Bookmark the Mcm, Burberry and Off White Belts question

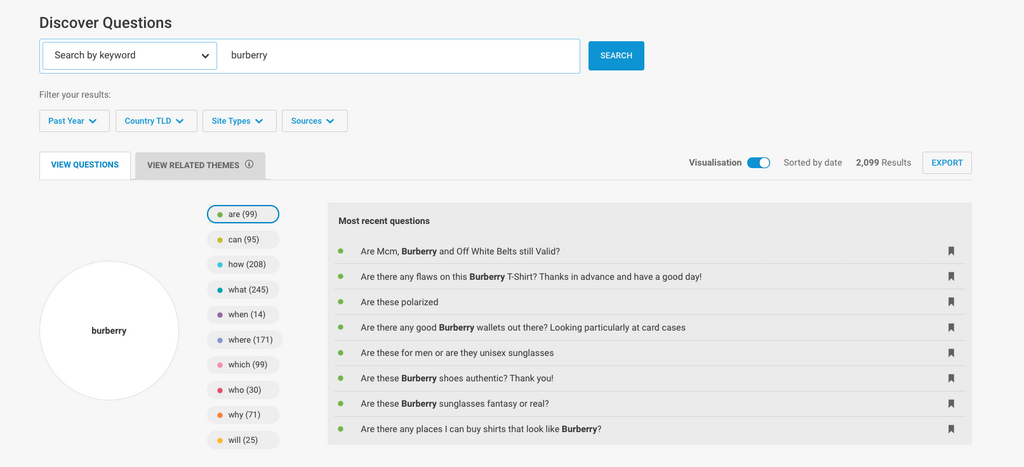tap(951, 251)
